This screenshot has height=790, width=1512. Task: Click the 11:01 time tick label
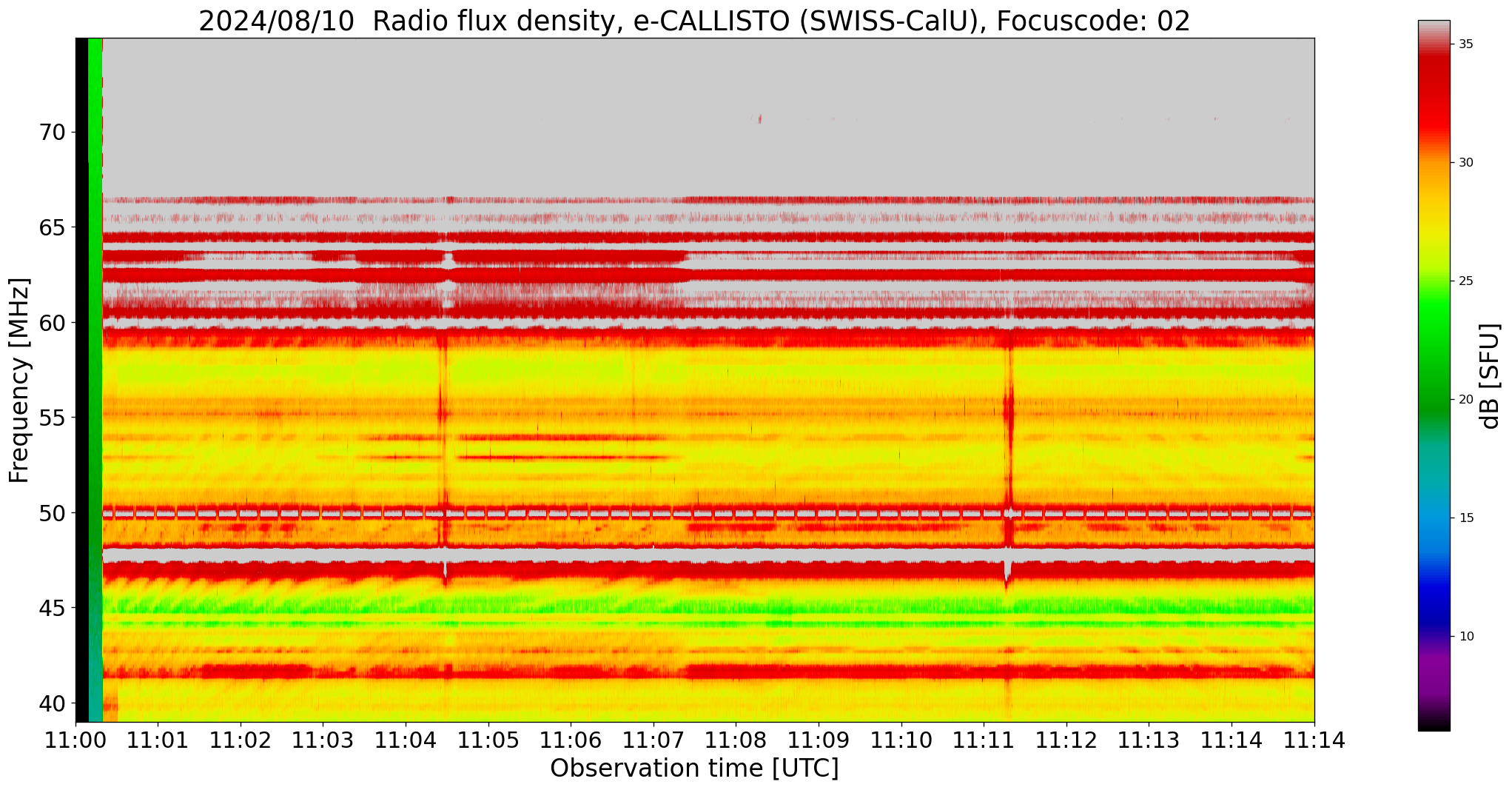[158, 740]
